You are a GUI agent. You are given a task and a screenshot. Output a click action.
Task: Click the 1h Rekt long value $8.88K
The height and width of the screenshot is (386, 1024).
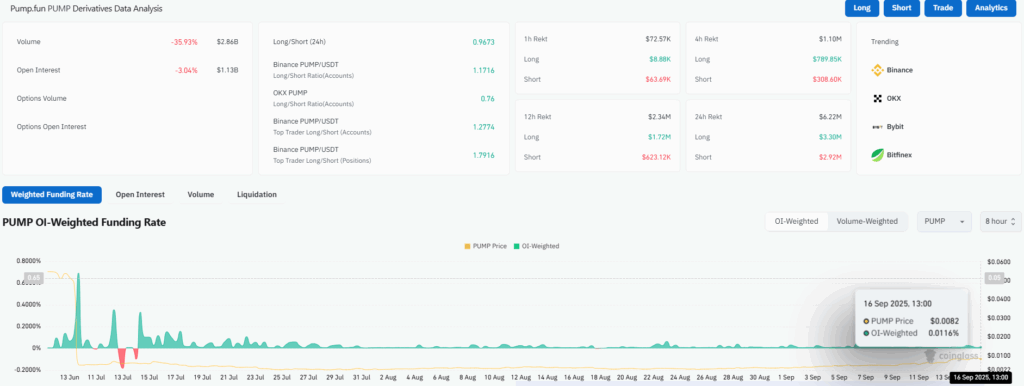click(660, 59)
